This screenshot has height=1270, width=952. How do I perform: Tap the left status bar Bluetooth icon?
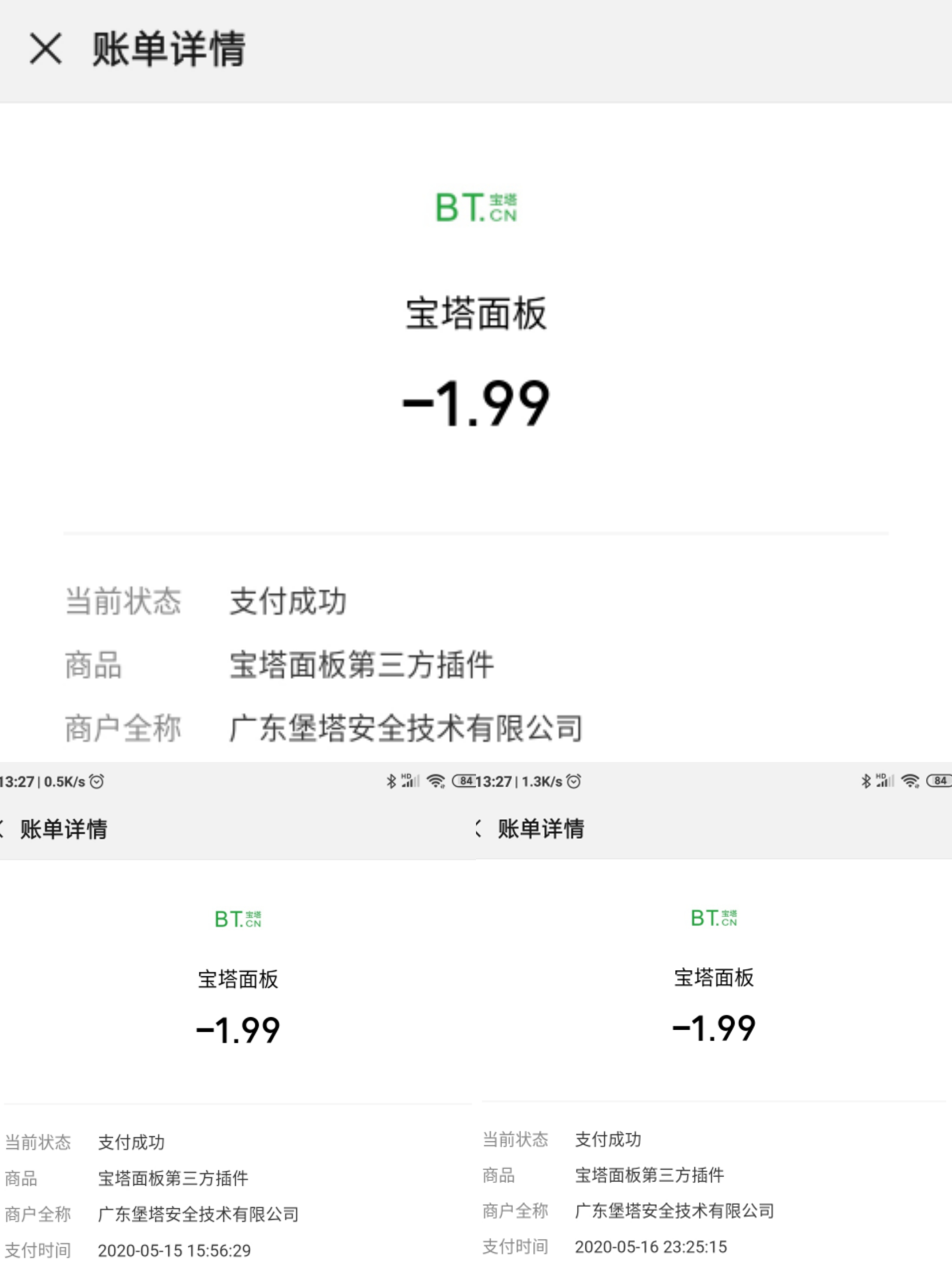[x=391, y=781]
